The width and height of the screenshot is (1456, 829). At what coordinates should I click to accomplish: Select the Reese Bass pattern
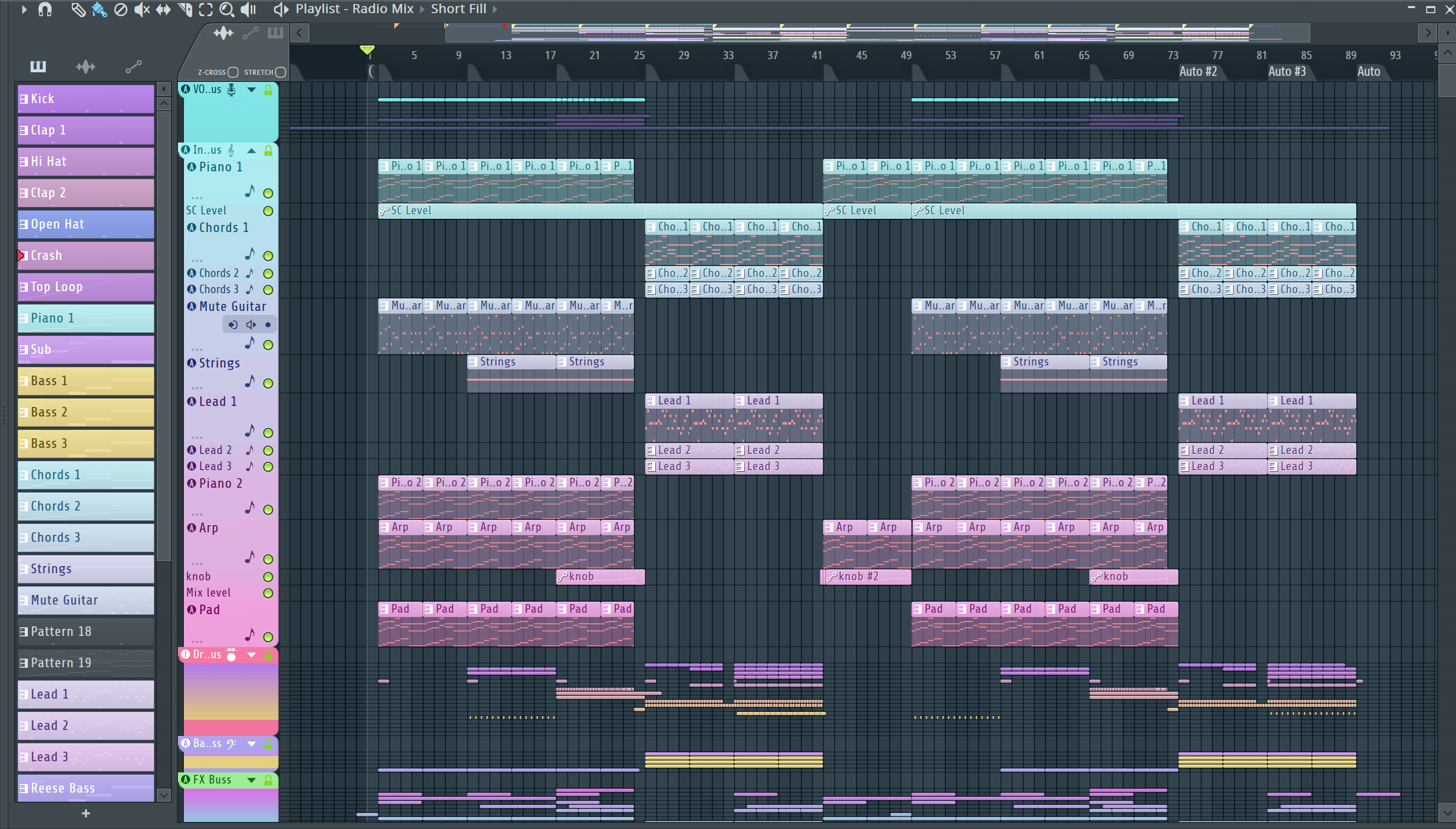coord(85,788)
